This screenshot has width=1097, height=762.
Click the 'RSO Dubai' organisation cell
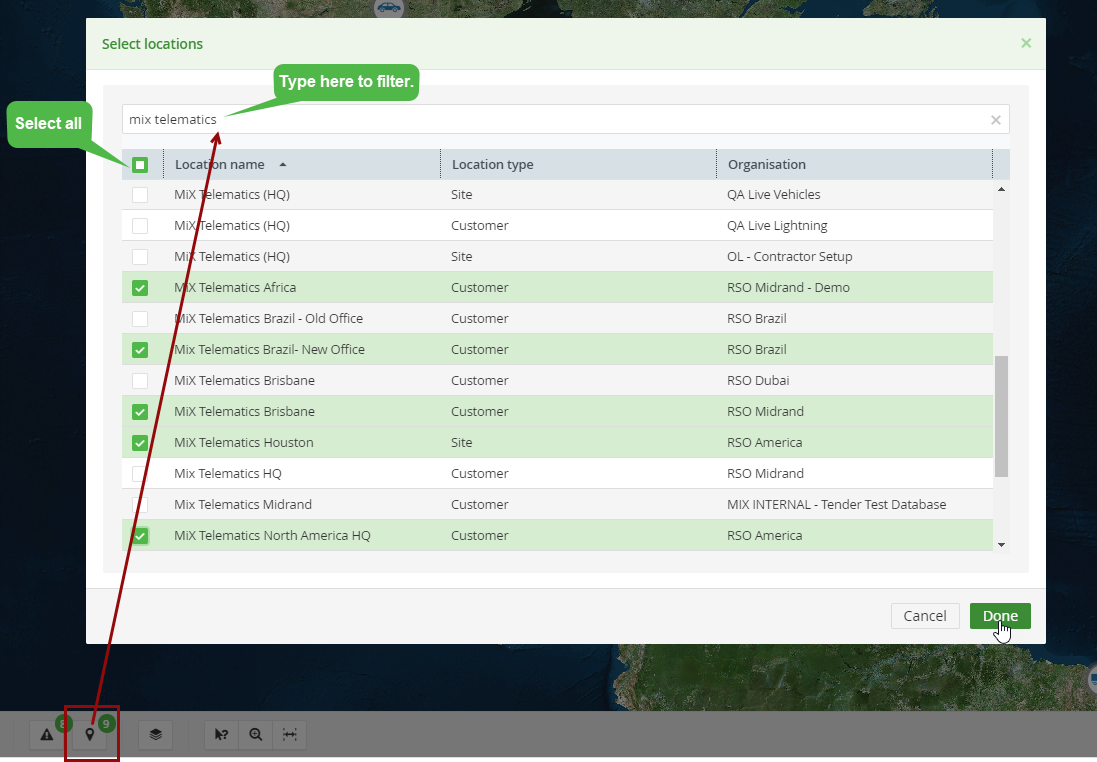tap(758, 381)
